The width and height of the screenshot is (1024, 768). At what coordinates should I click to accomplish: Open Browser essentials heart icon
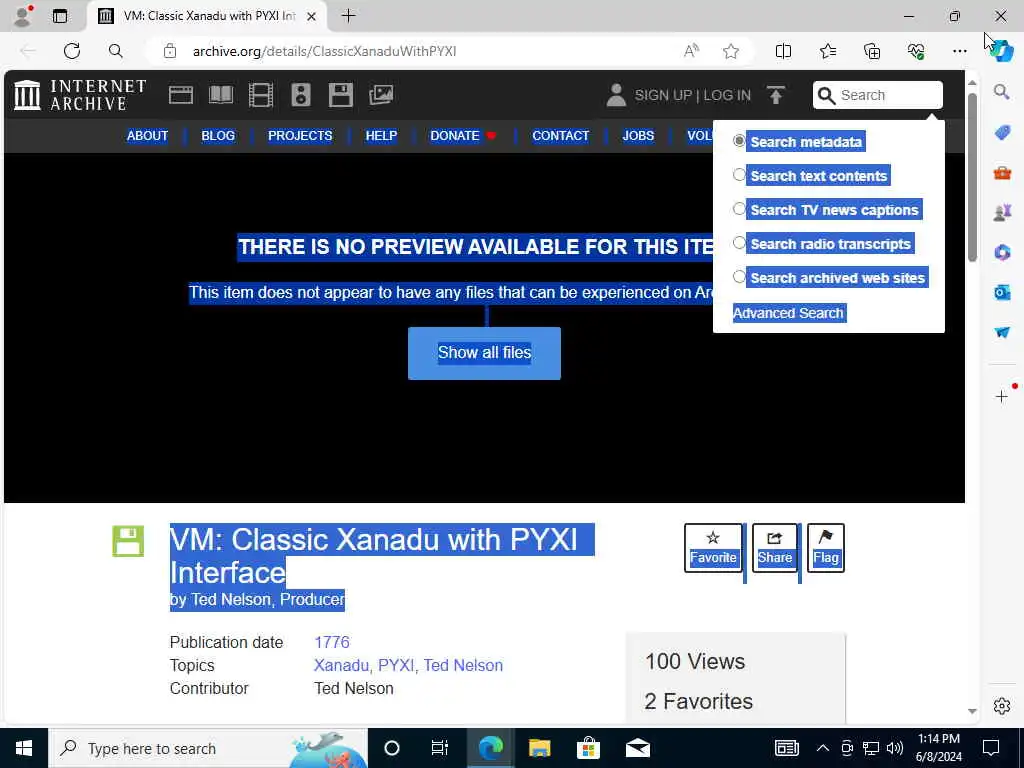tap(916, 51)
